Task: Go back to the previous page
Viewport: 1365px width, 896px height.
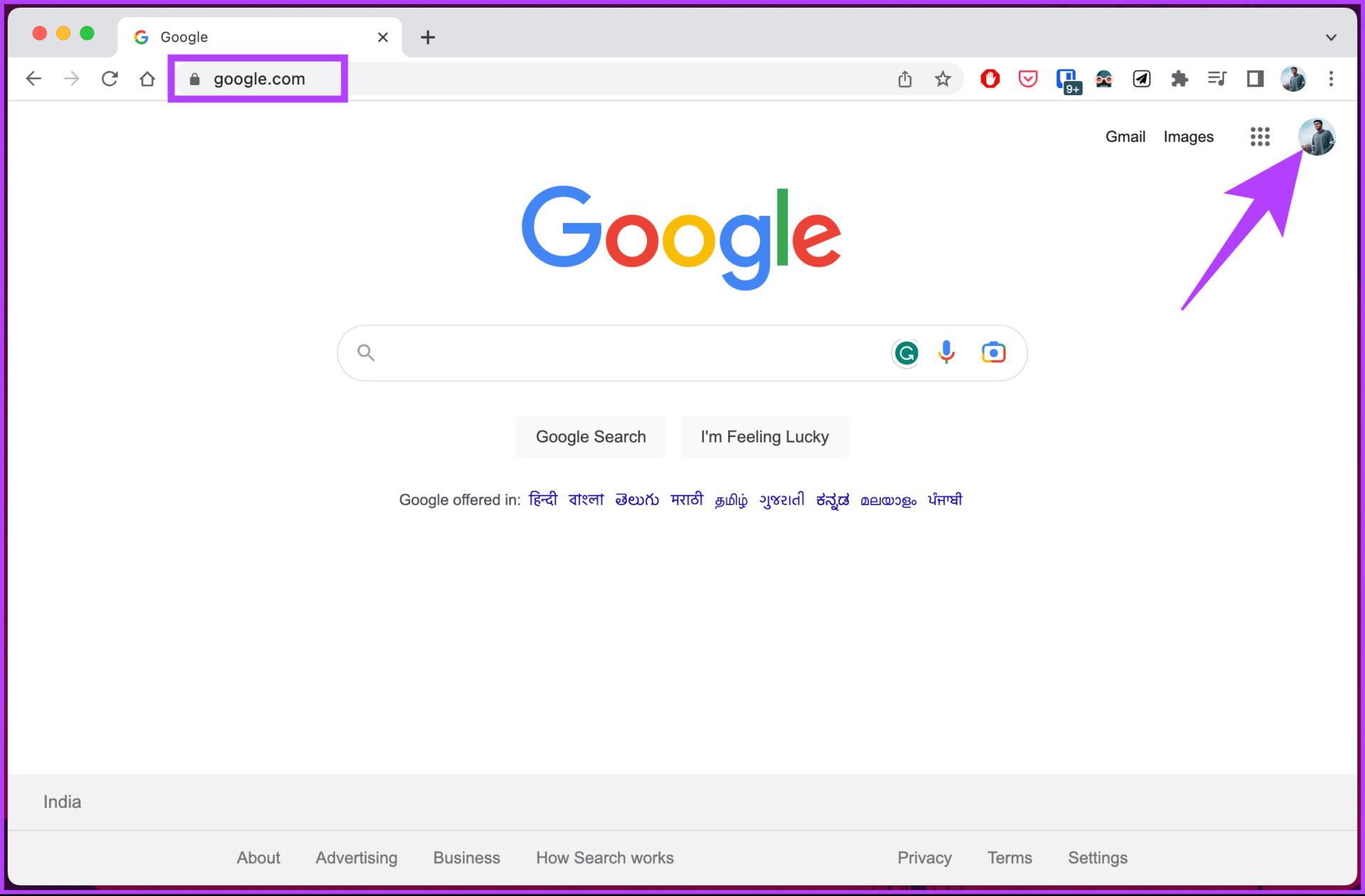Action: click(x=33, y=78)
